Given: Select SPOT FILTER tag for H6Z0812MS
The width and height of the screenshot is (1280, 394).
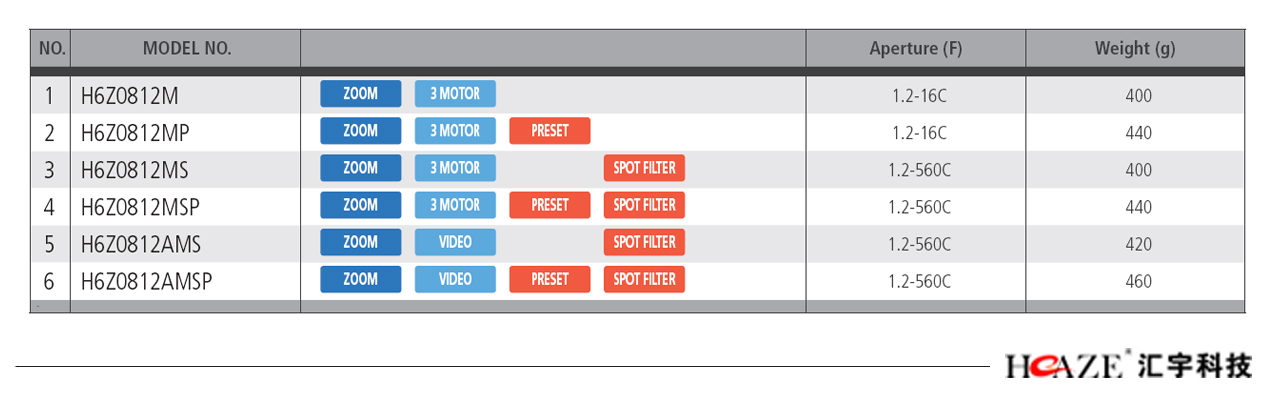Looking at the screenshot, I should [x=644, y=168].
